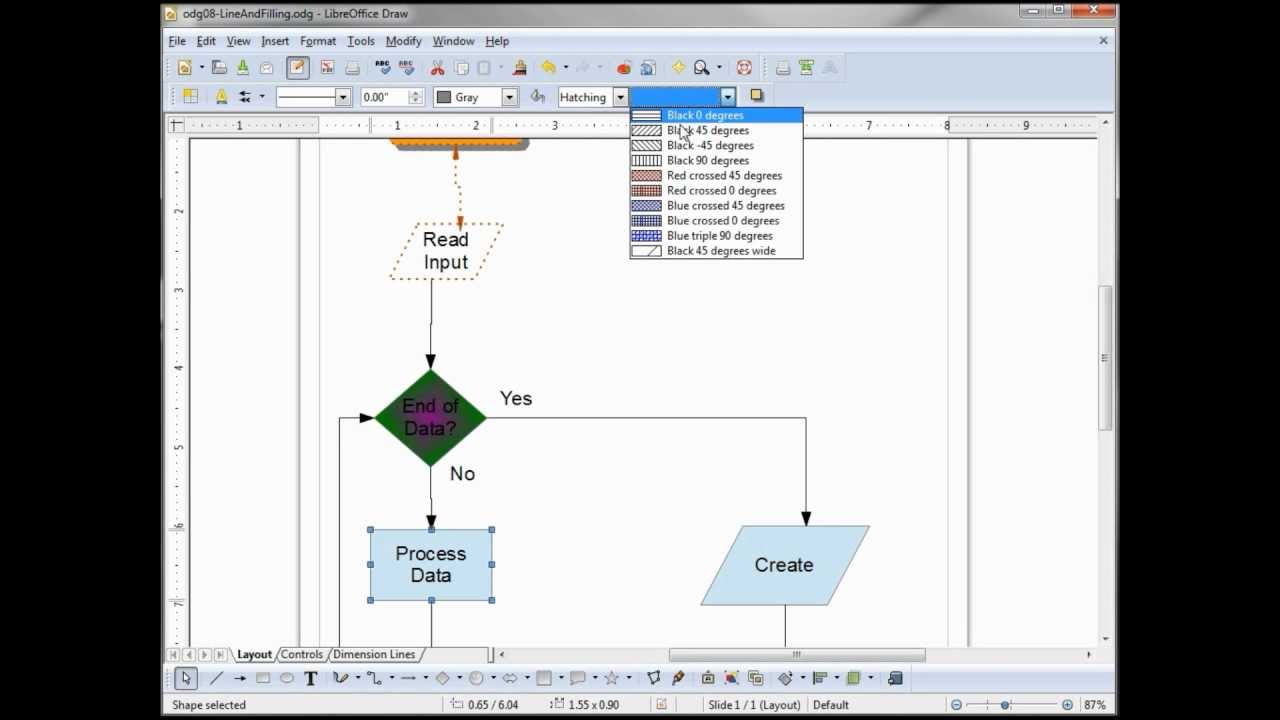Click the zoom slider handle
Screen dimensions: 1280x720
click(1005, 705)
